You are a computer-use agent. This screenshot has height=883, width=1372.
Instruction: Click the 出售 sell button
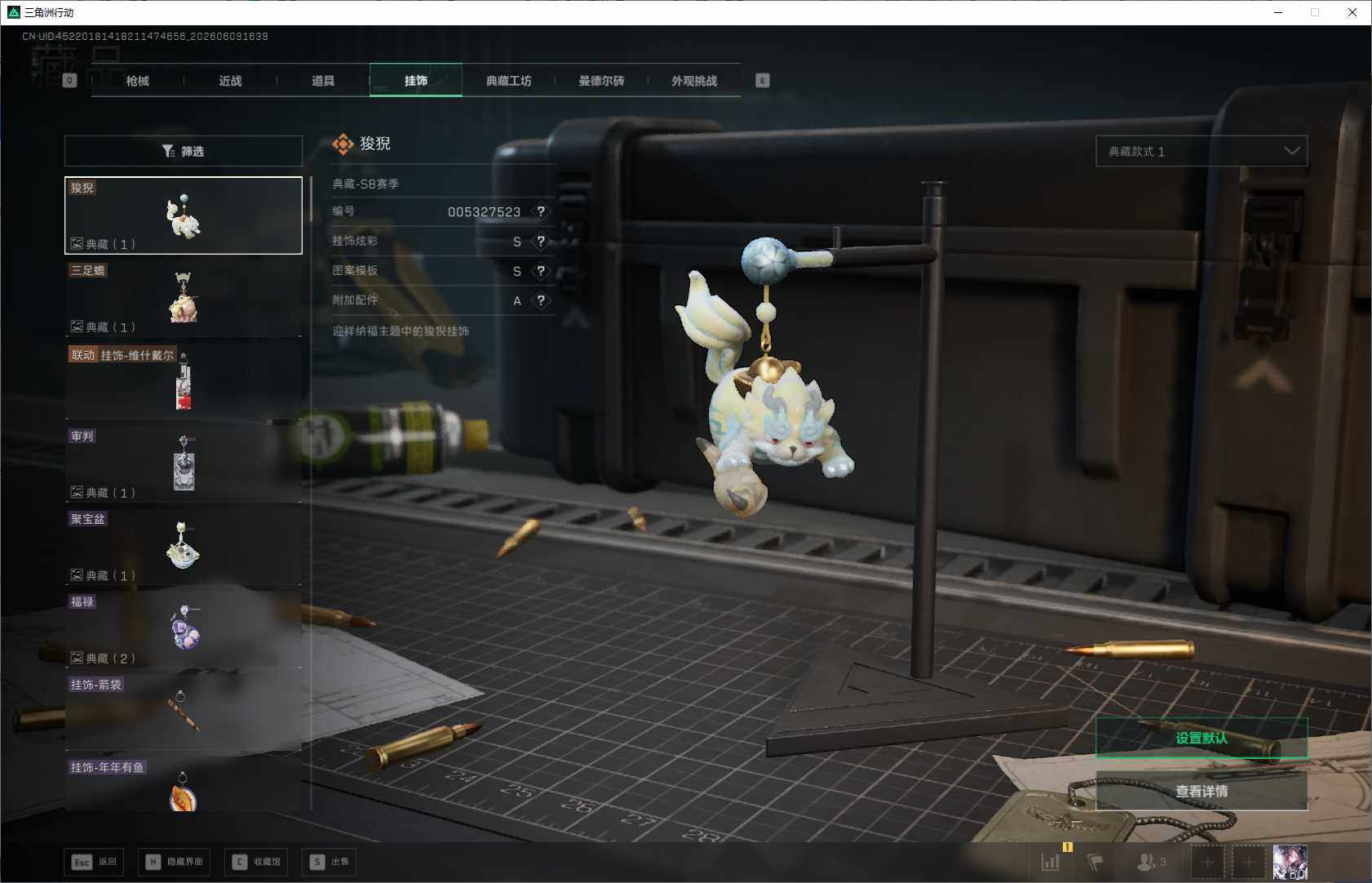point(329,862)
